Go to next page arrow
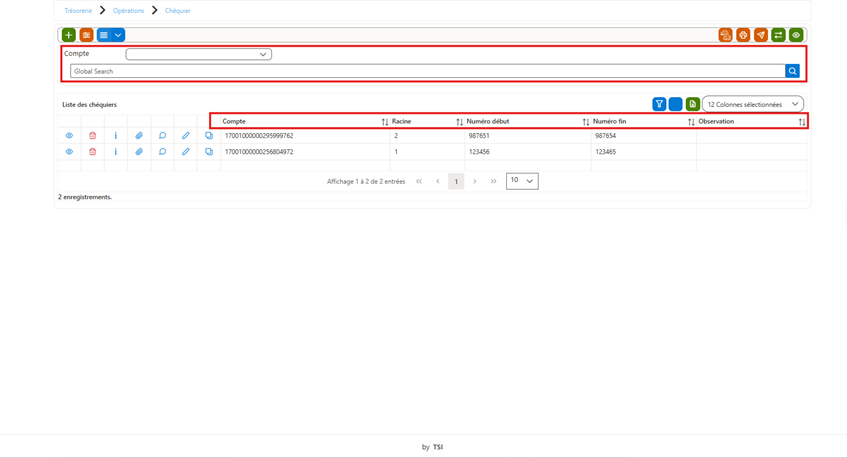This screenshot has width=847, height=458. 475,181
